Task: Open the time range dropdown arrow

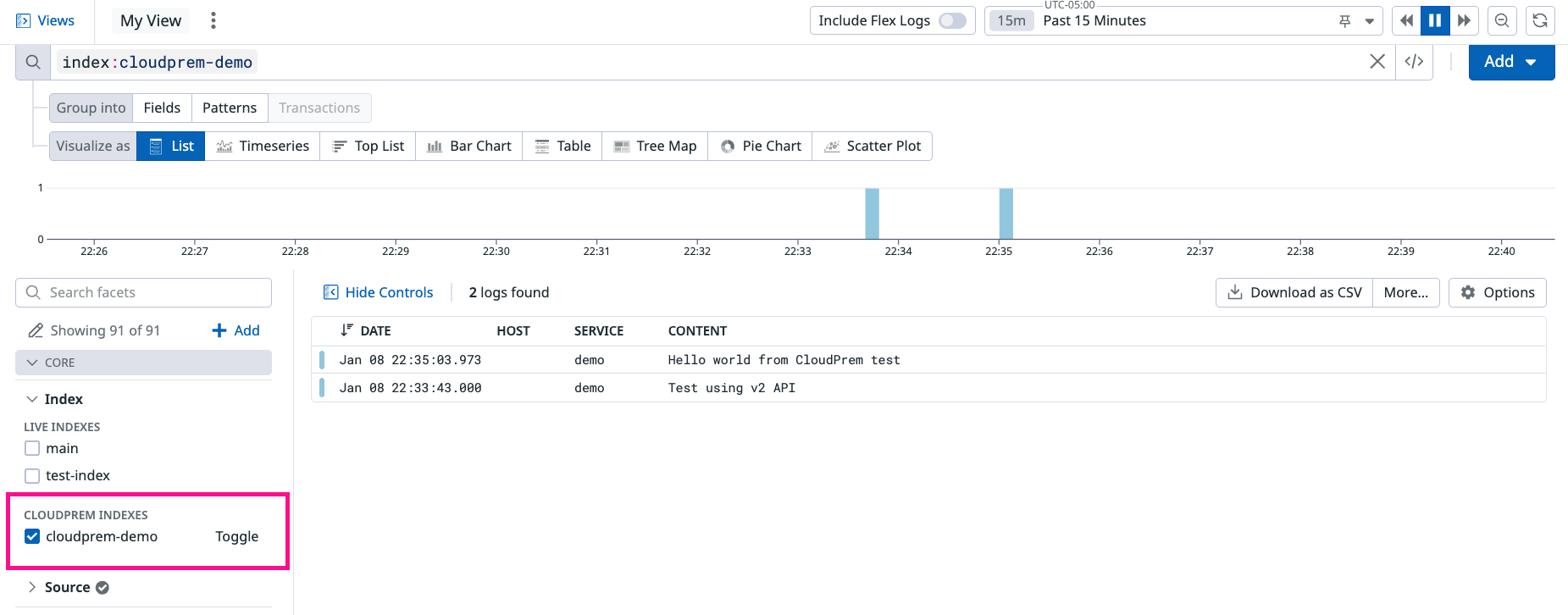Action: (1369, 21)
